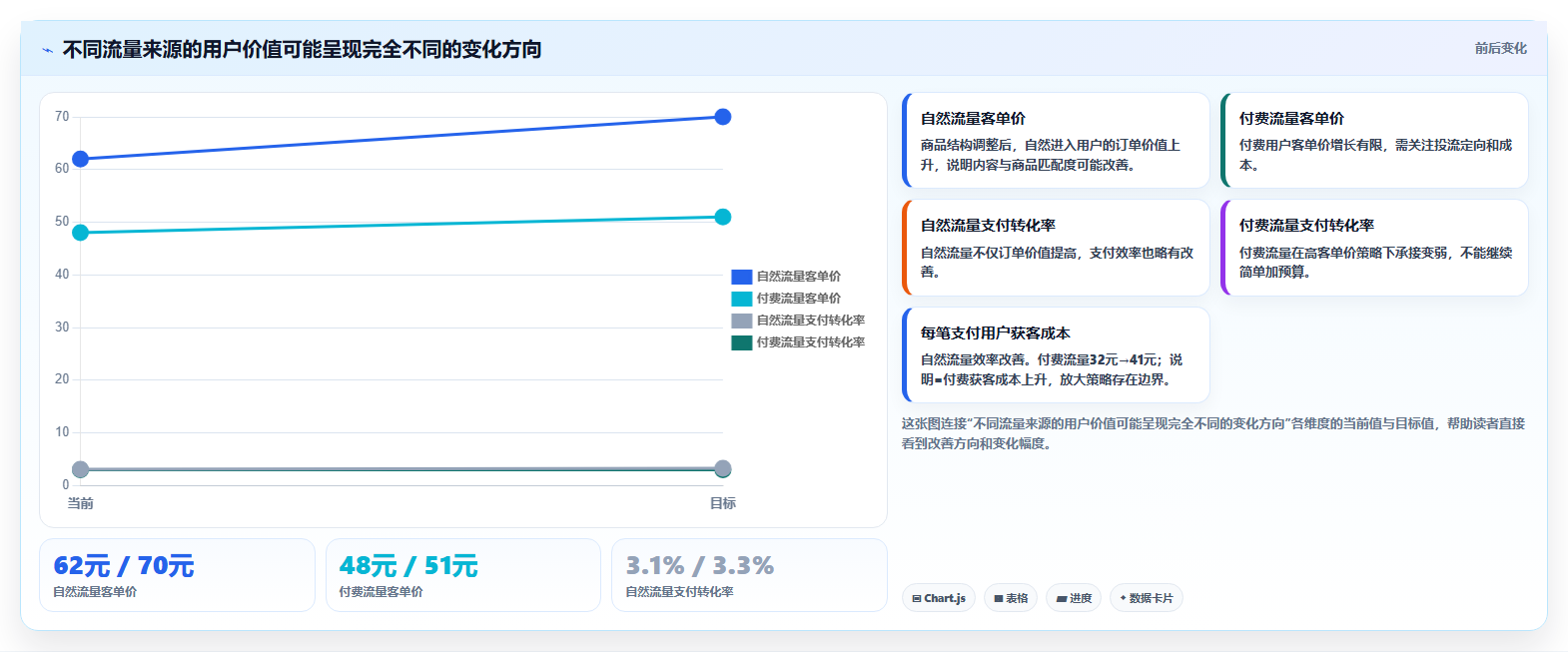
Task: Click the blue data point at 当前
Action: click(81, 159)
